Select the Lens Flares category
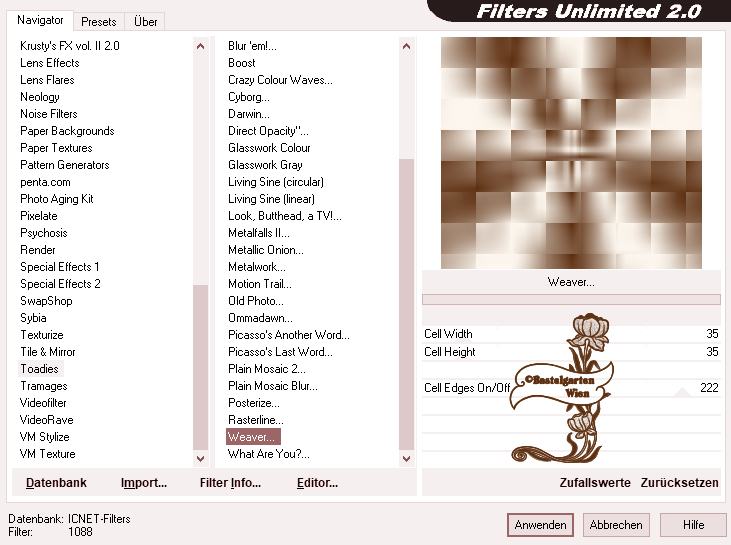This screenshot has width=731, height=545. 47,80
